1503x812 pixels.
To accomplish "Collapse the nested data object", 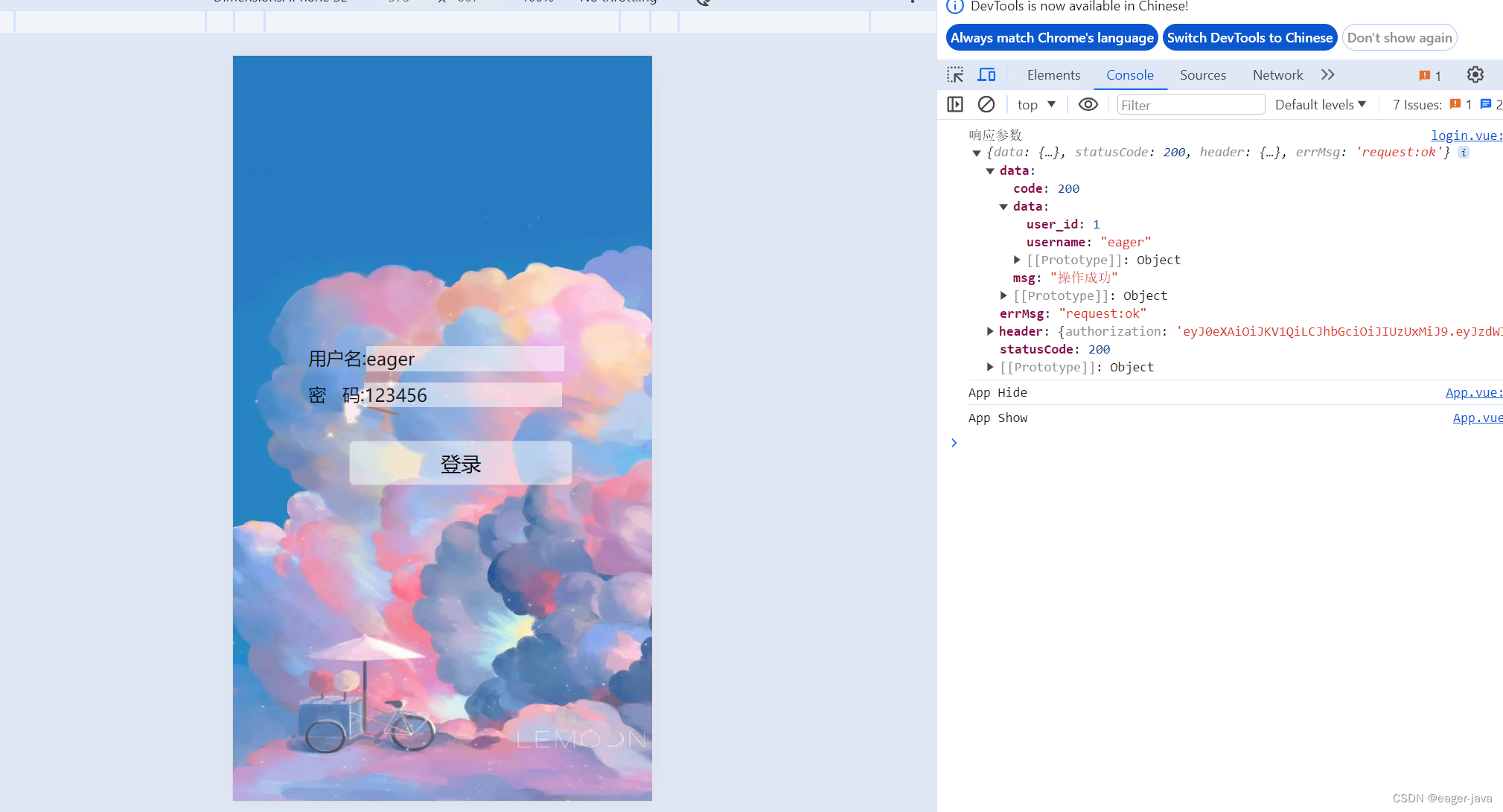I will [x=1003, y=207].
